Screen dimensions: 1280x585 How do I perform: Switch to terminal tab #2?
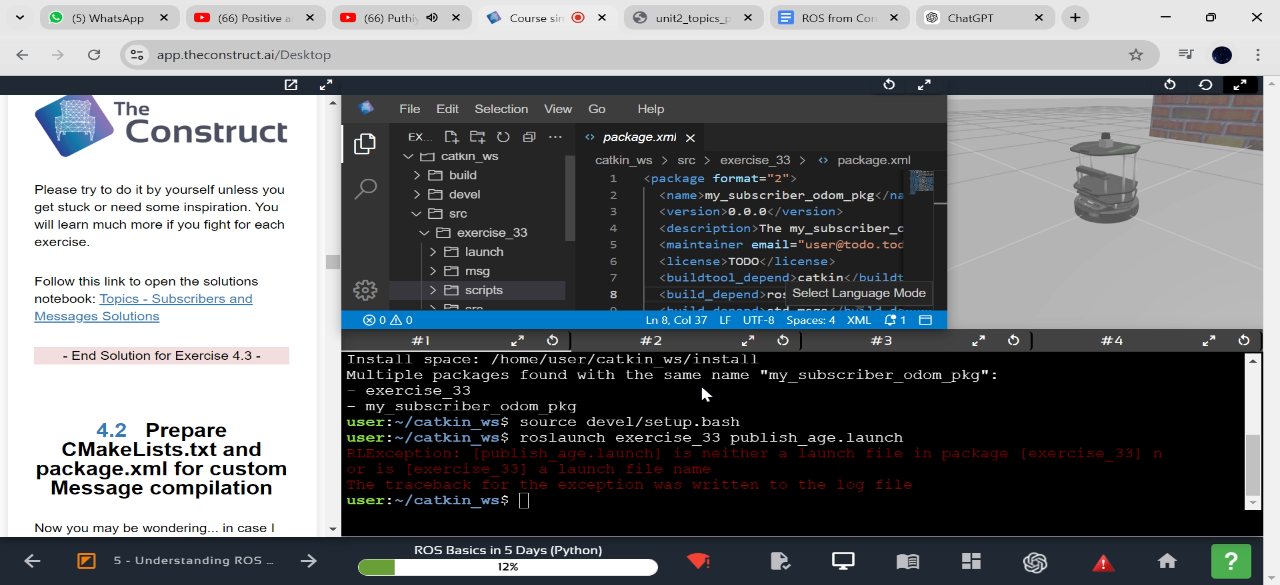tap(651, 341)
